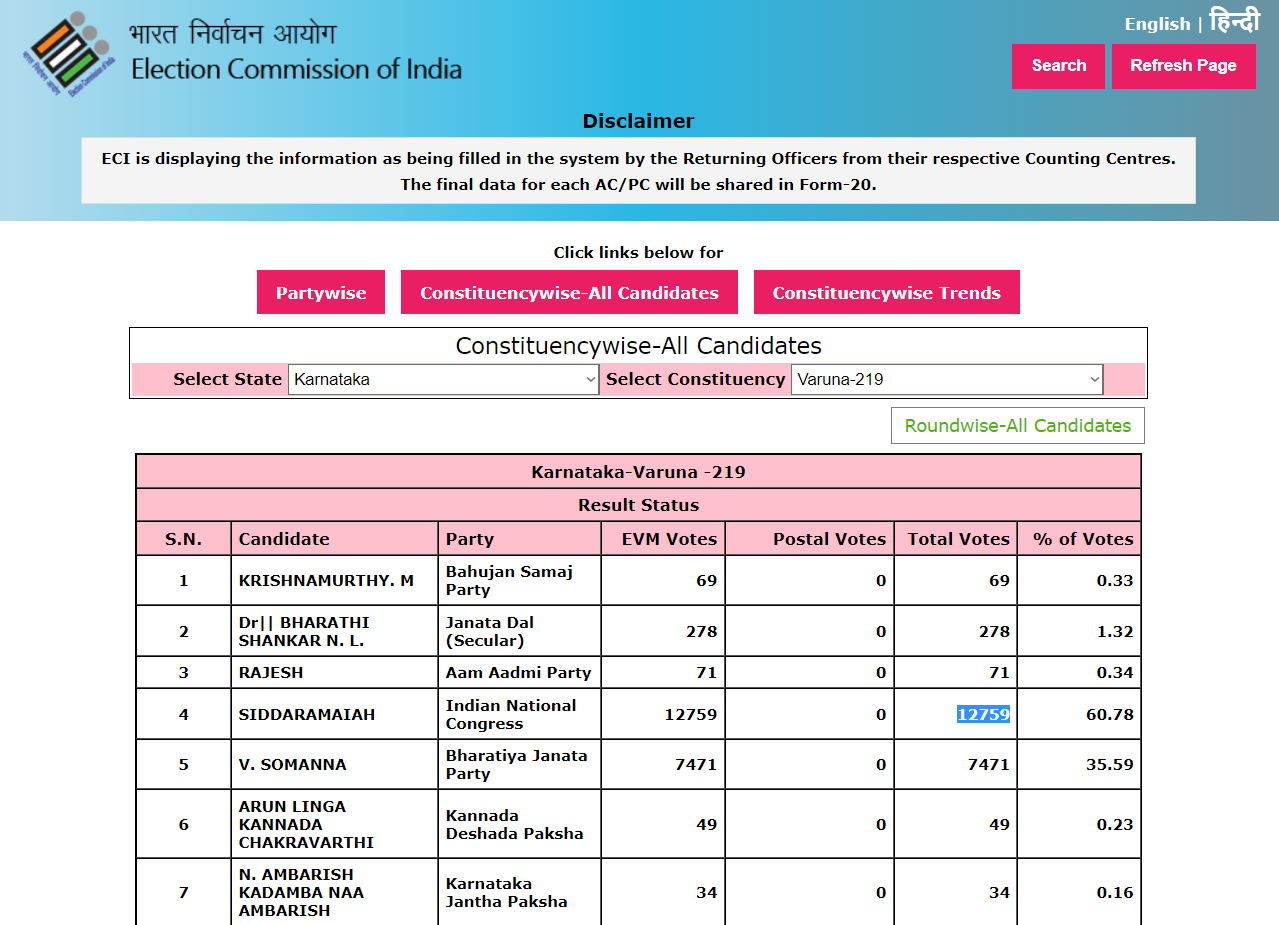Click the EVM votes value 278

click(701, 632)
